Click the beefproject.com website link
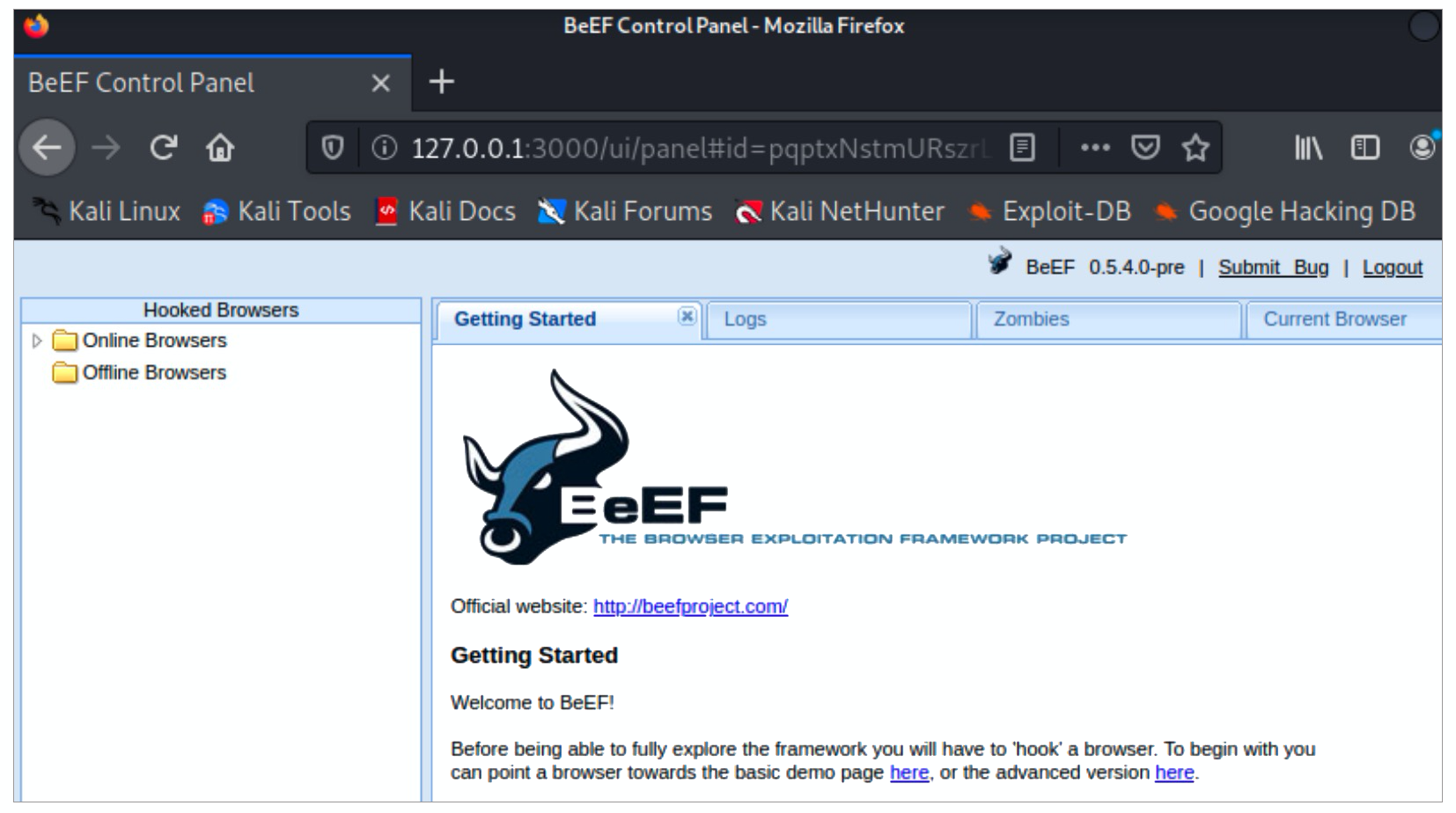 pyautogui.click(x=690, y=606)
